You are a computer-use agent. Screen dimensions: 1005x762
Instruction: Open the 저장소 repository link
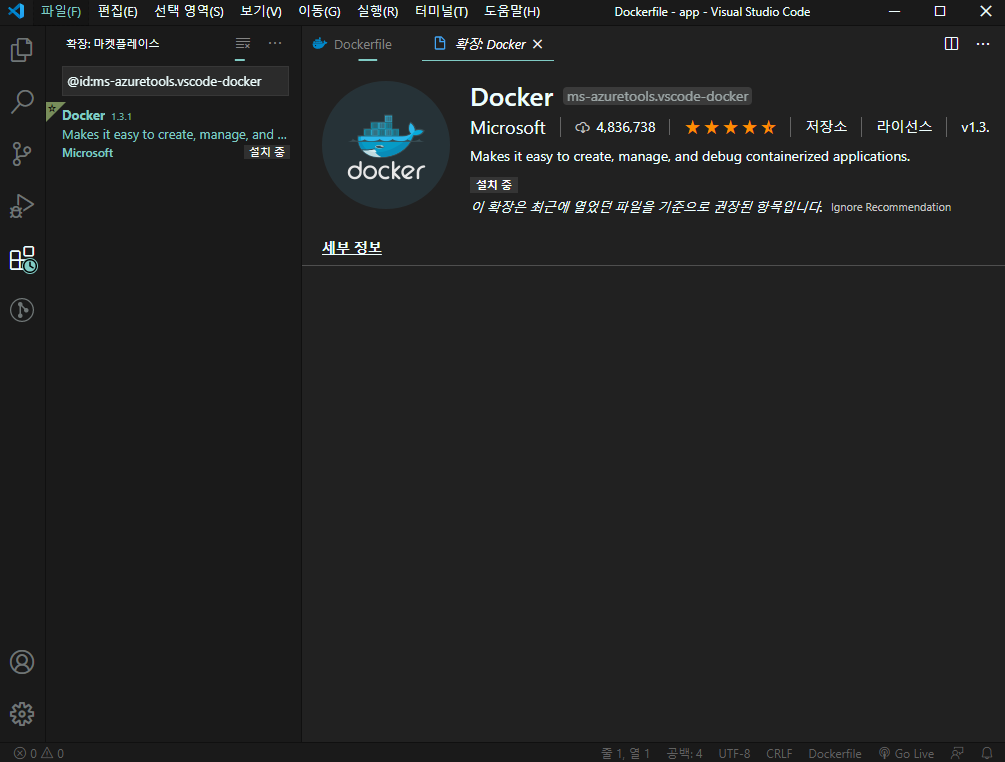[826, 127]
